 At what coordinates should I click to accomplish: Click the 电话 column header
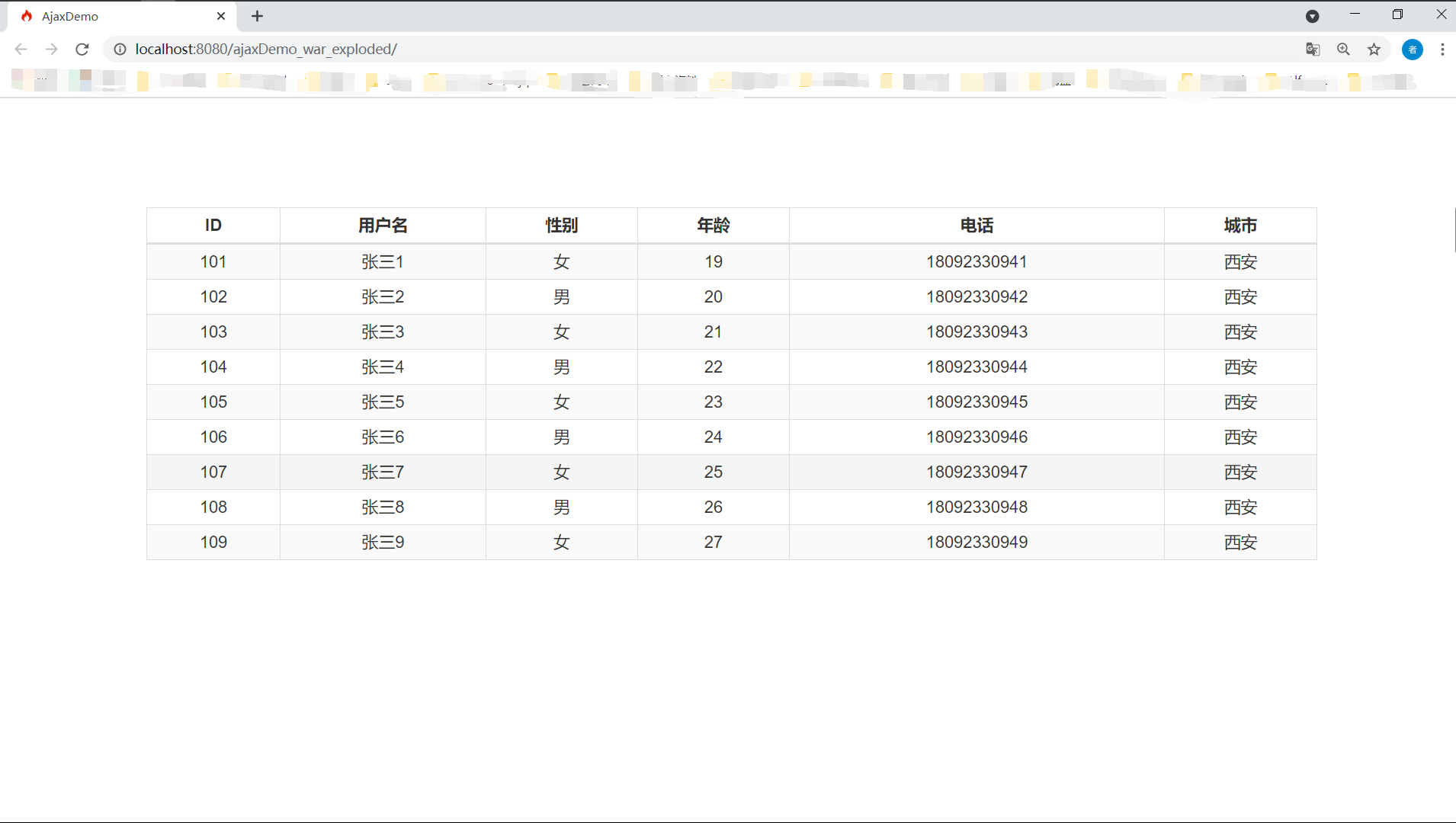[x=977, y=225]
